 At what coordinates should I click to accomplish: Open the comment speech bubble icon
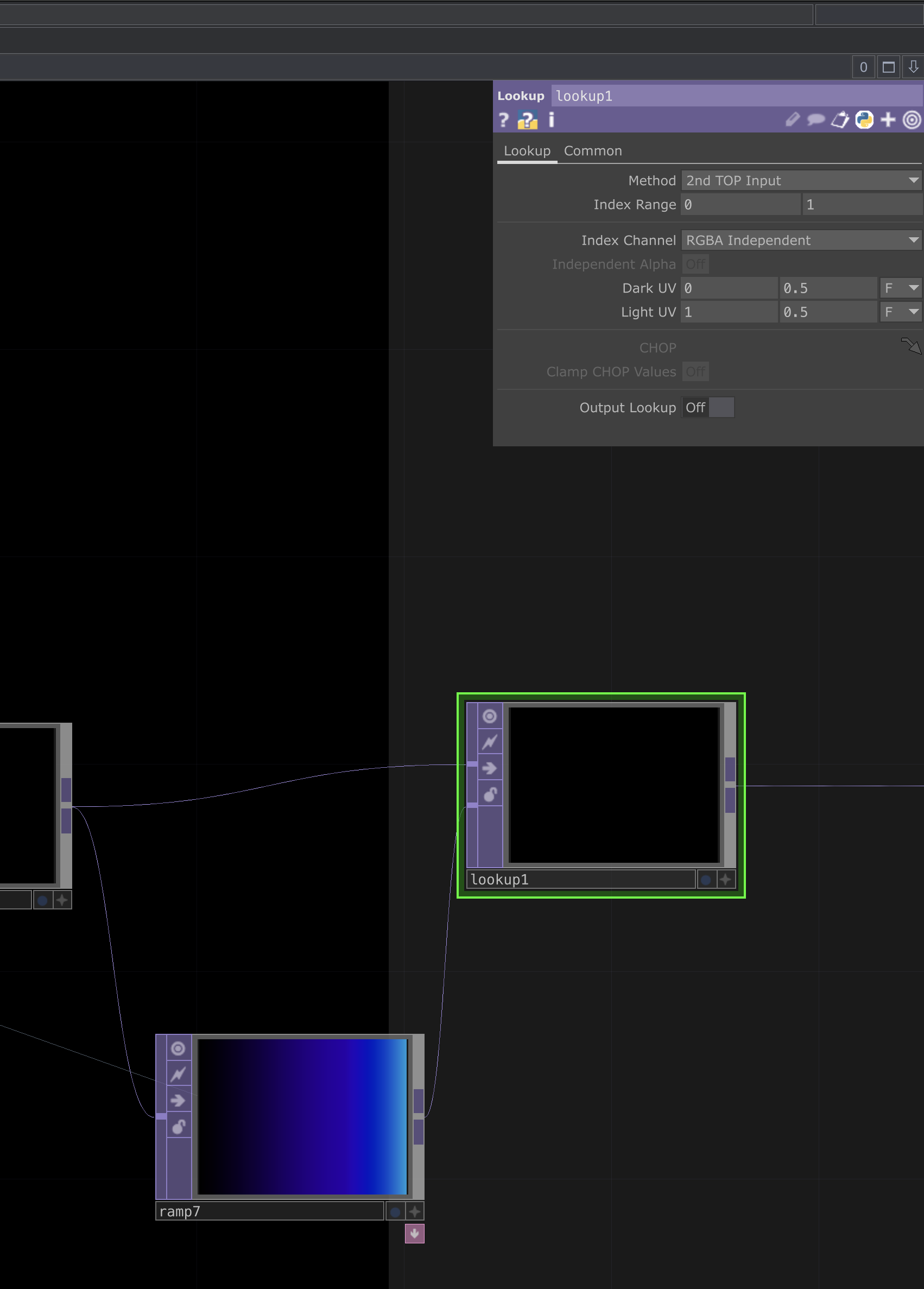pyautogui.click(x=815, y=120)
